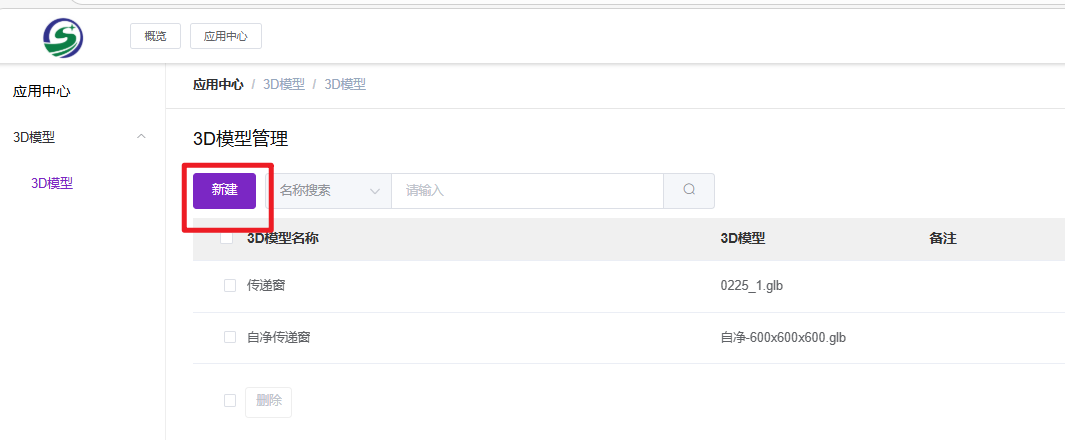Check the box for 自净传递窗 row
1065x440 pixels.
coord(230,337)
